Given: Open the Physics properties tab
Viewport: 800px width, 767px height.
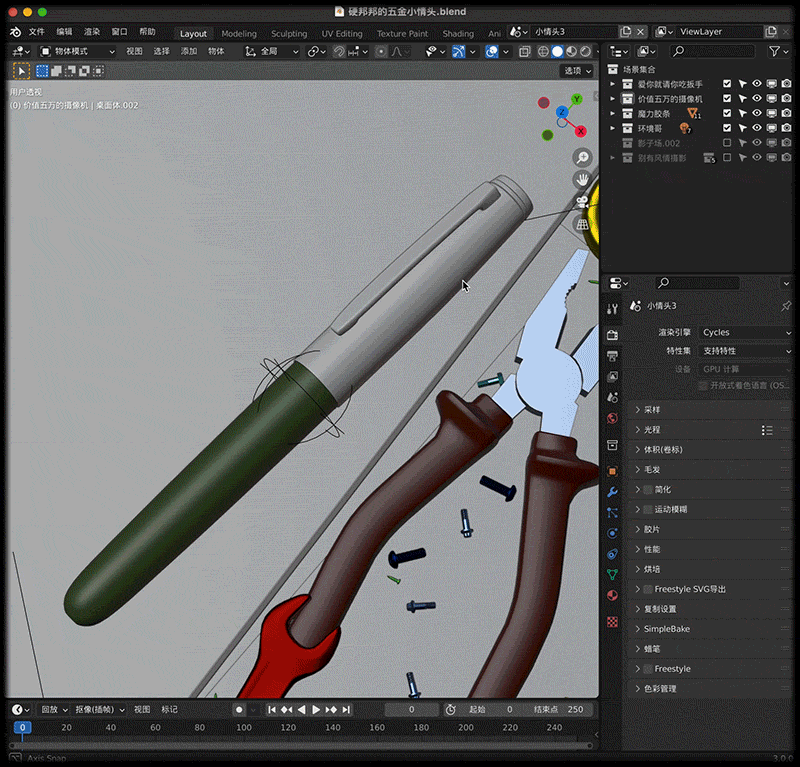Looking at the screenshot, I should pyautogui.click(x=613, y=533).
